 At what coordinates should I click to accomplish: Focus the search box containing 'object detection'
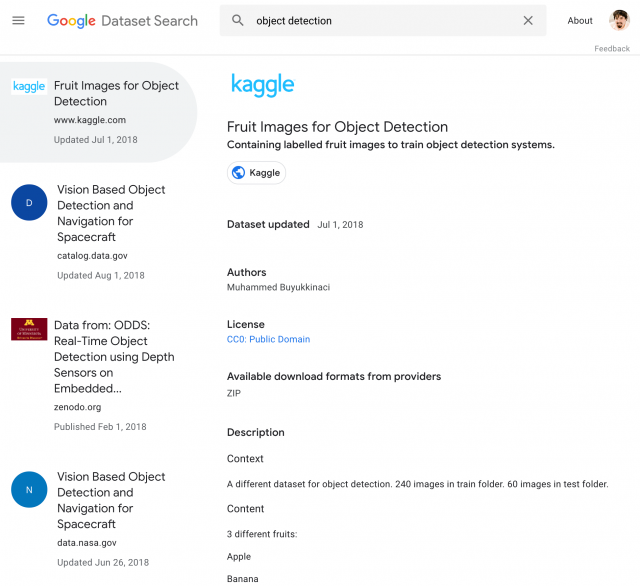pos(380,20)
